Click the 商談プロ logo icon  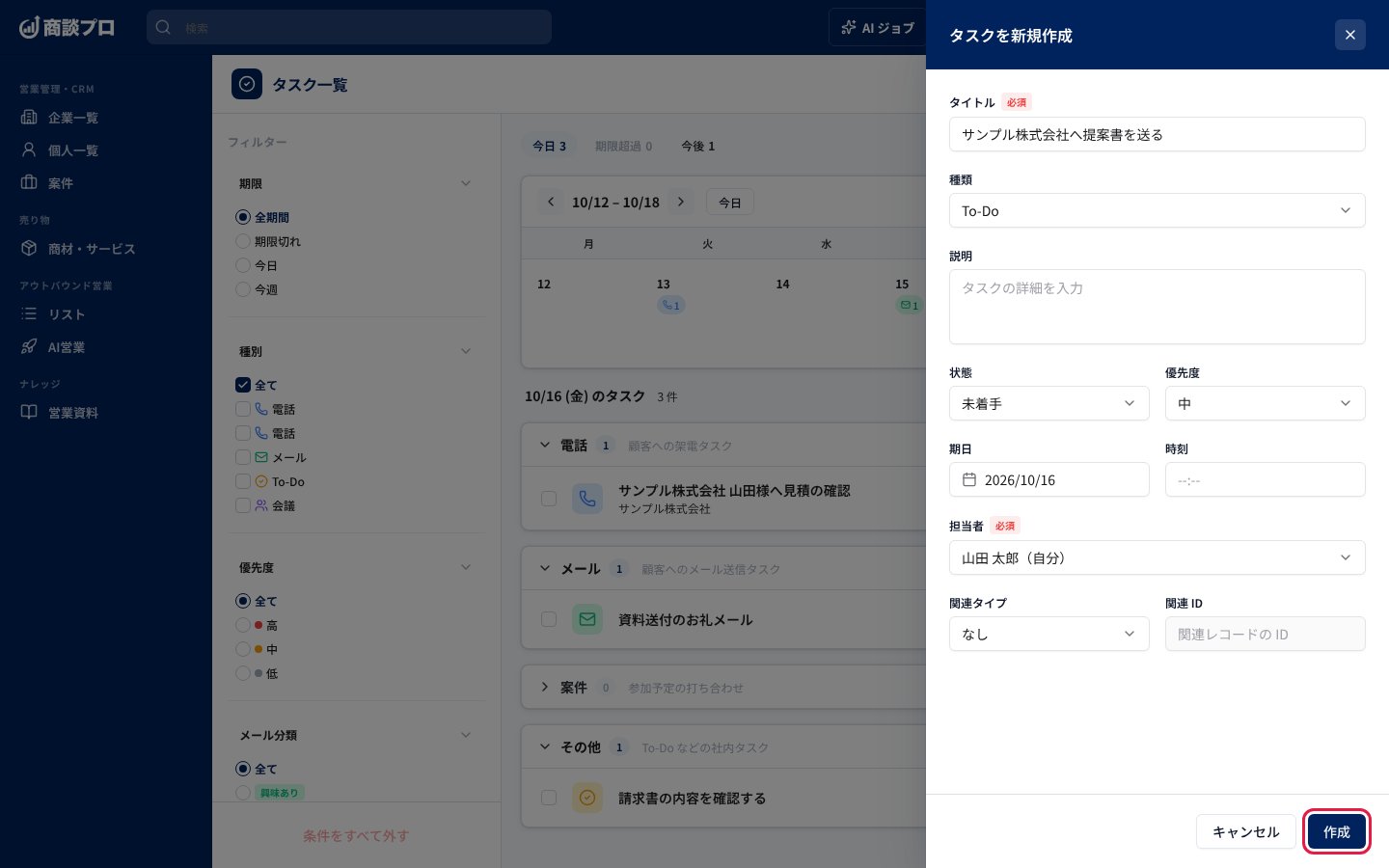[29, 27]
